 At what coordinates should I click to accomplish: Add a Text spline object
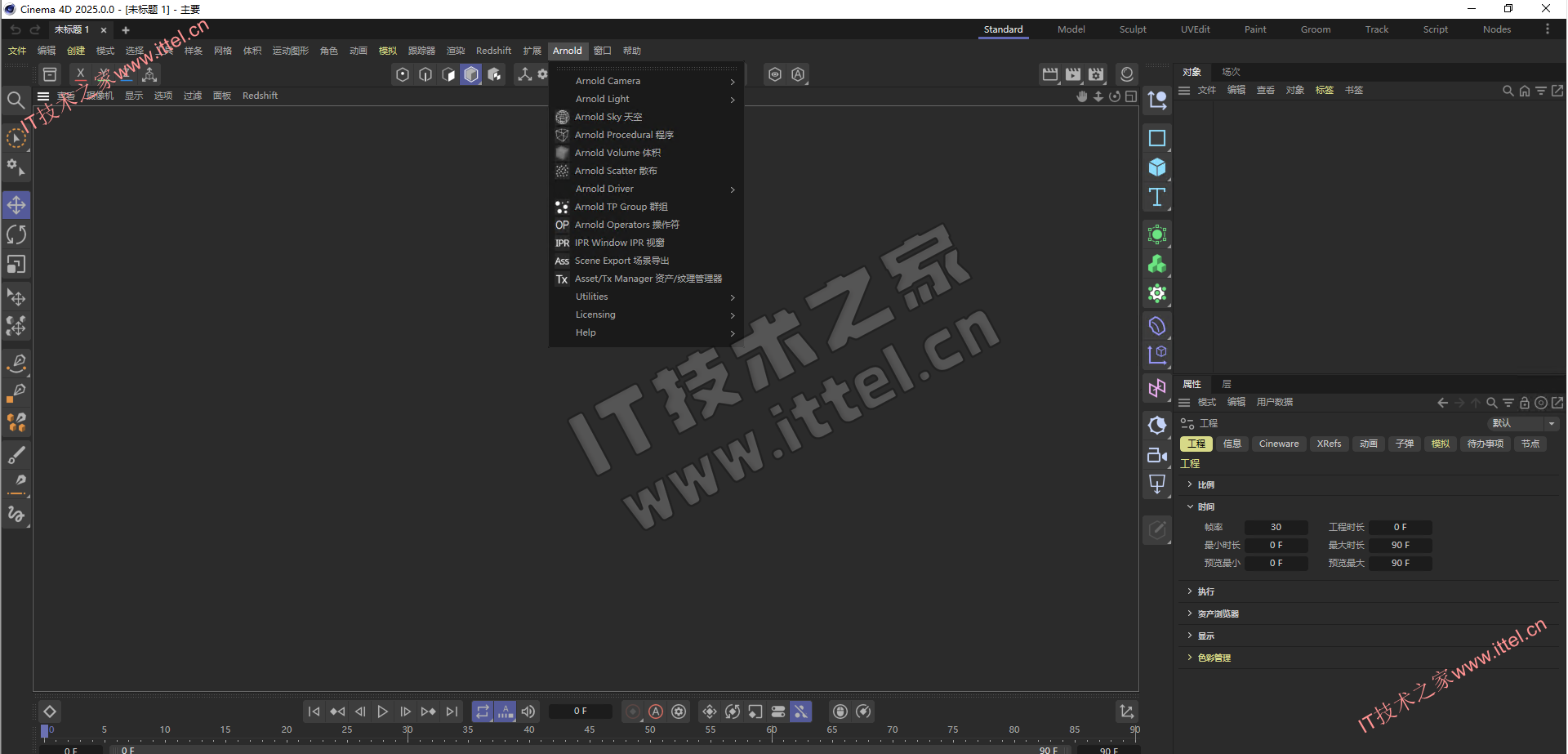pyautogui.click(x=1157, y=197)
